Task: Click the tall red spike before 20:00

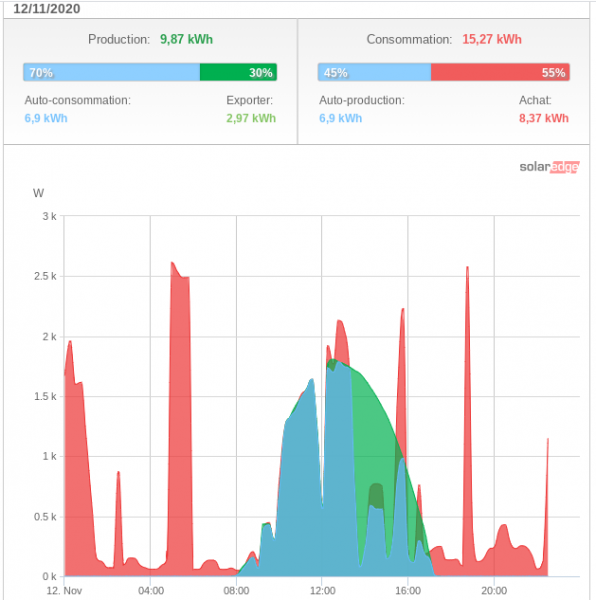Action: click(x=467, y=421)
